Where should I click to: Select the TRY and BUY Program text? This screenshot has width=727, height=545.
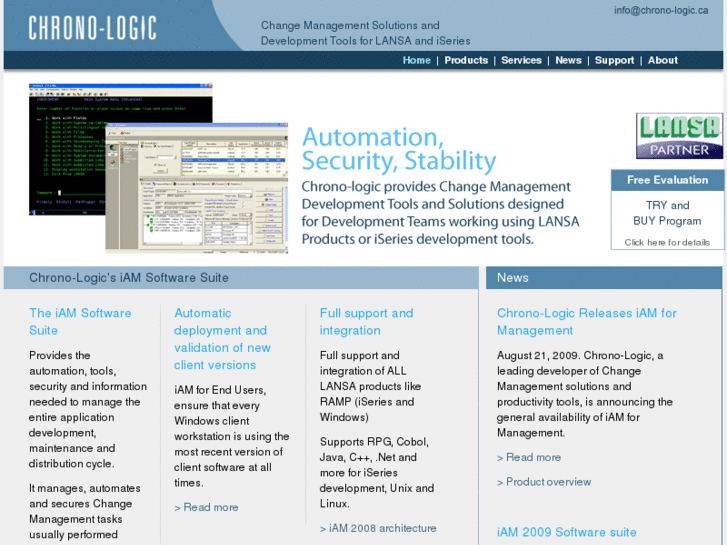[x=667, y=213]
